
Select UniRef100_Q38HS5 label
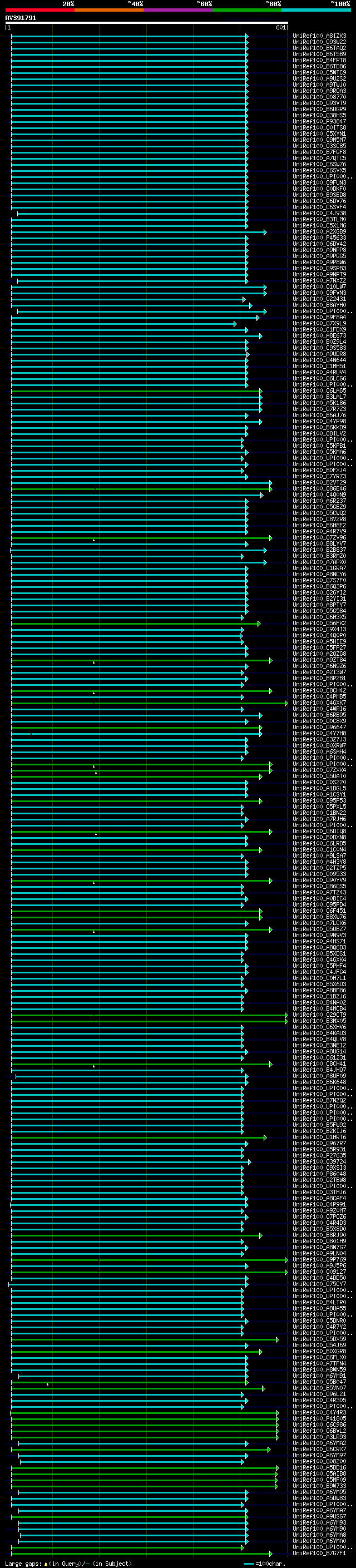tap(319, 116)
